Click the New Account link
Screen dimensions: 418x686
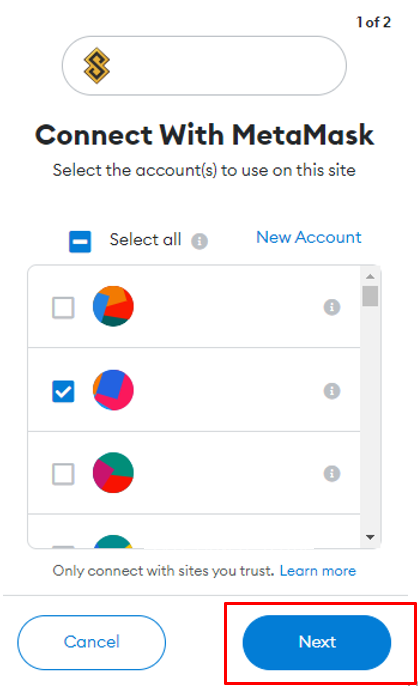(x=309, y=238)
